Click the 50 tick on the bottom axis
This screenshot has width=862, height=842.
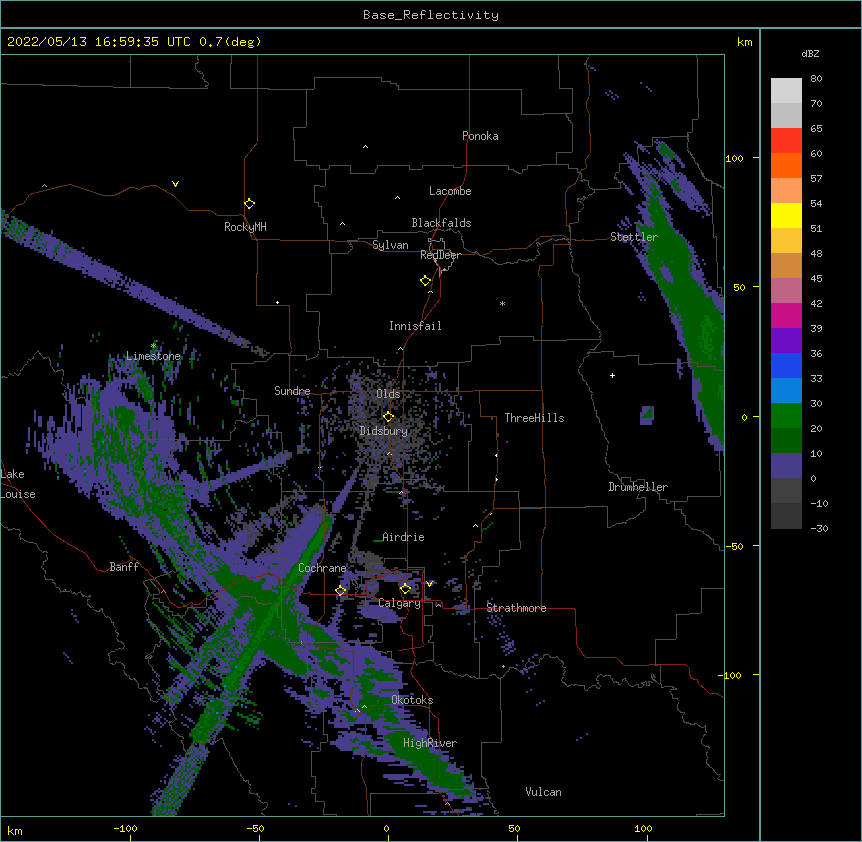514,828
